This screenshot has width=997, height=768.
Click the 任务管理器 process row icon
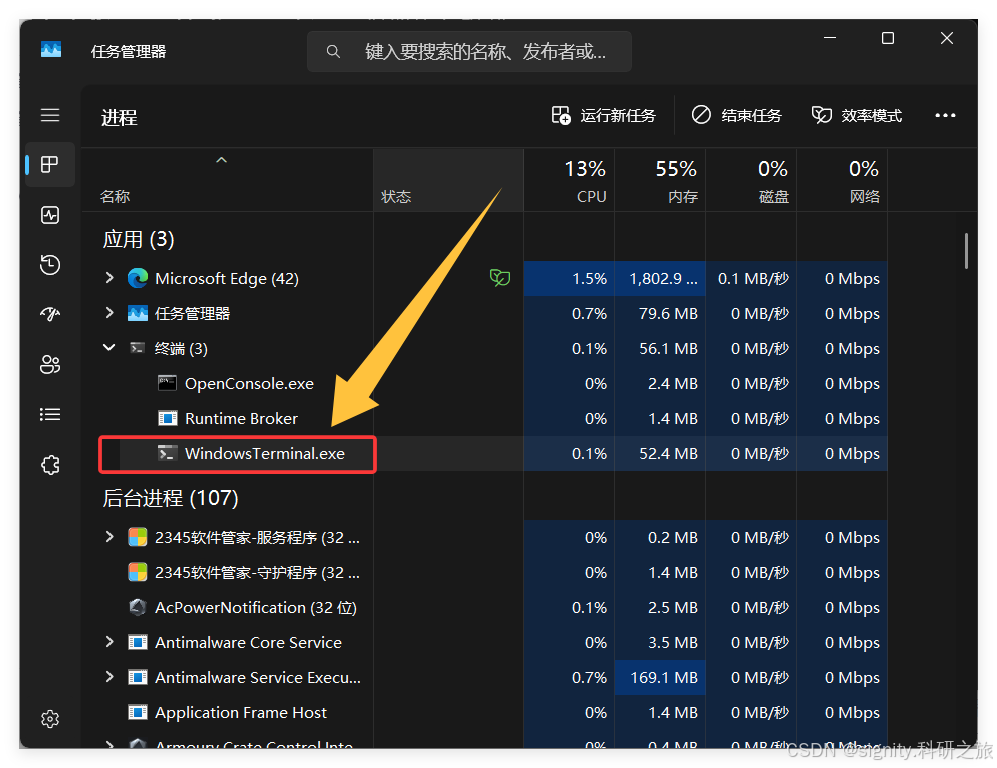[x=138, y=313]
